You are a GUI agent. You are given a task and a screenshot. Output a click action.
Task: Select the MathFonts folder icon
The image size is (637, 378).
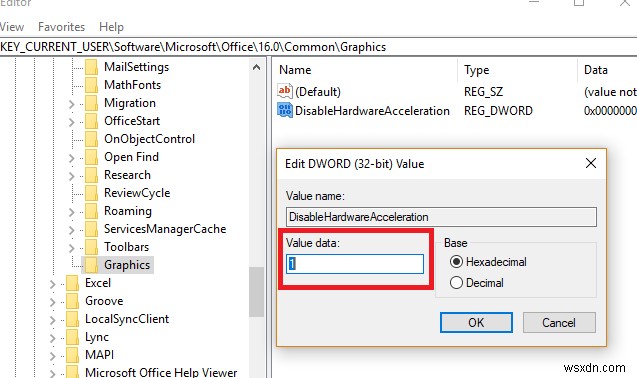point(91,85)
